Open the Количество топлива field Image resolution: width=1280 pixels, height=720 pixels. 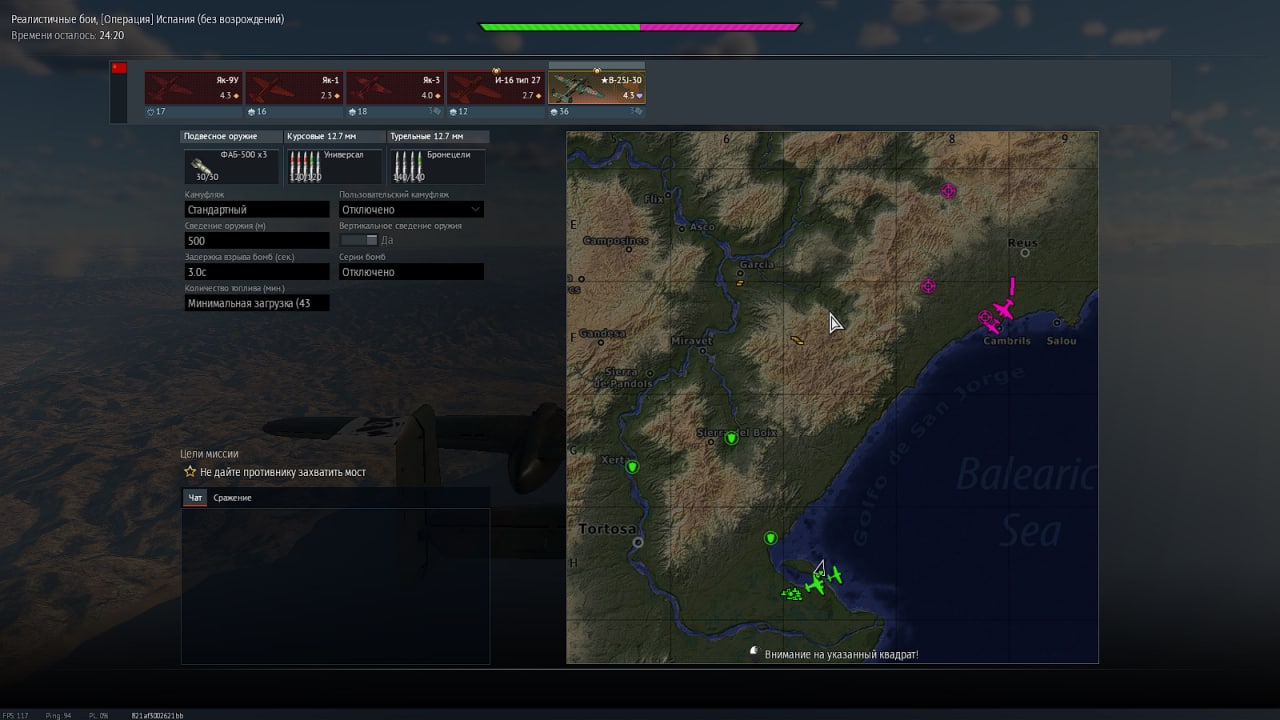pos(257,303)
